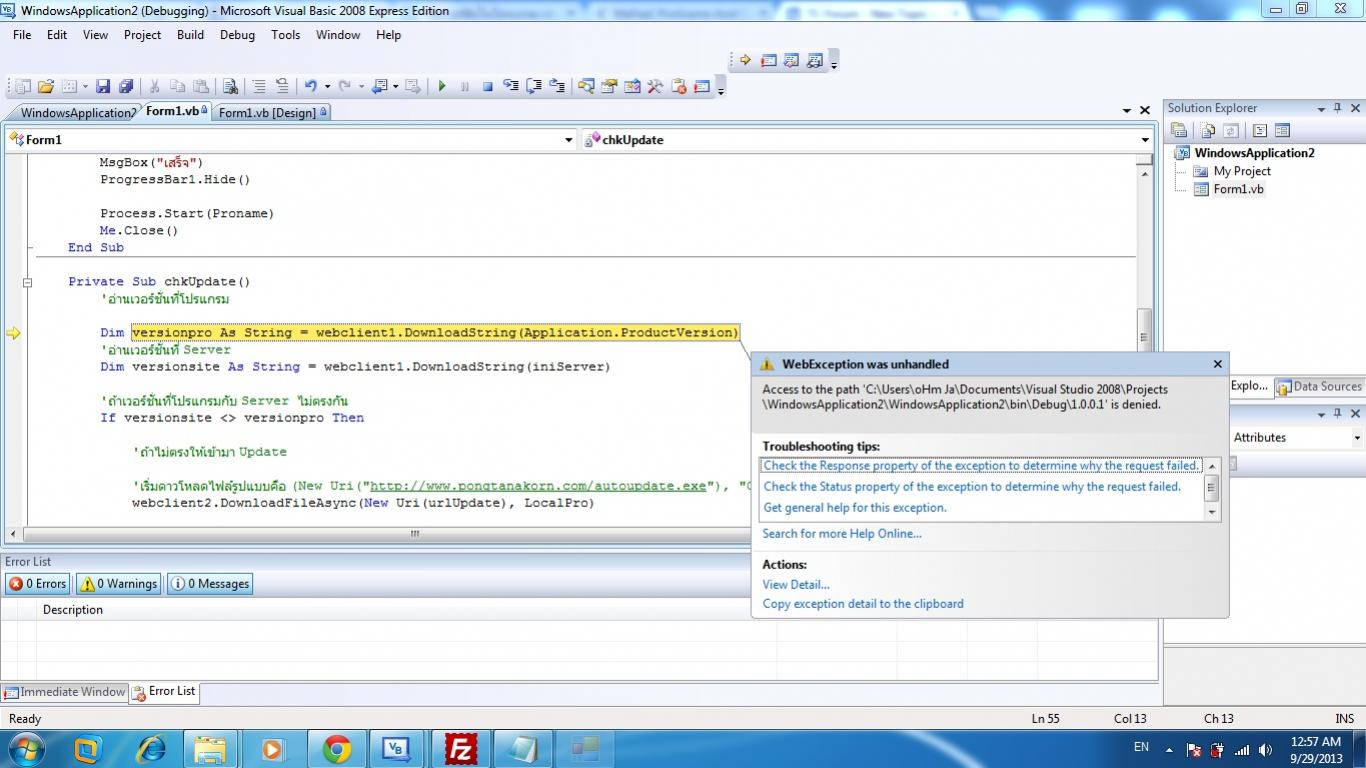Select WindowsApplication2 project node
1366x768 pixels.
click(x=1254, y=153)
